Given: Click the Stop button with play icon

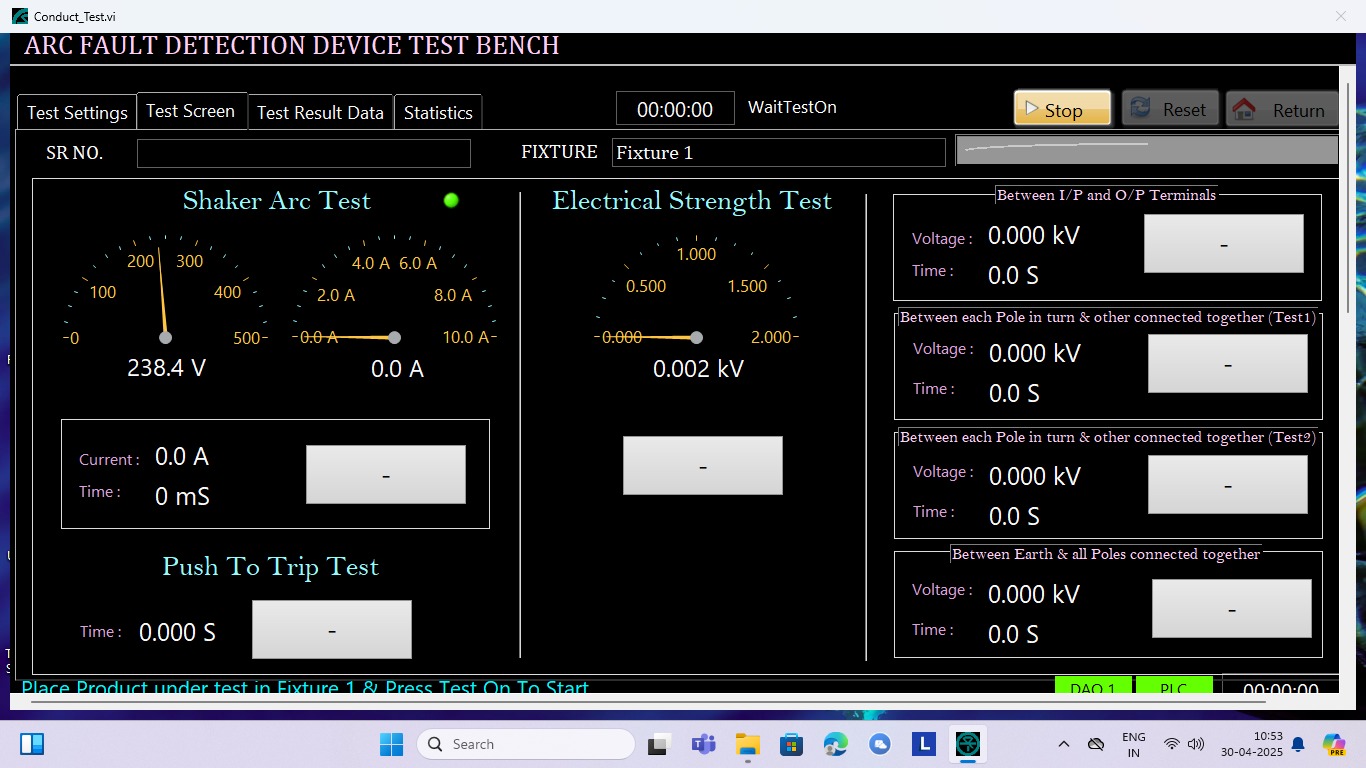Looking at the screenshot, I should [x=1062, y=109].
